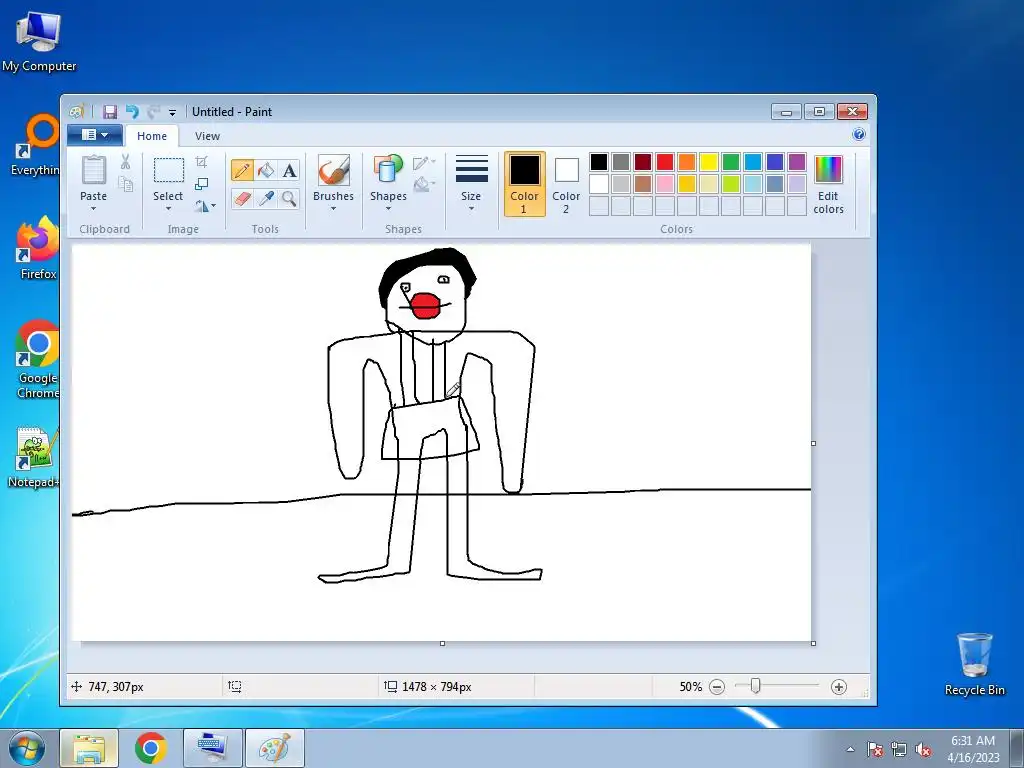Pick the red color swatch
1024x768 pixels.
click(x=665, y=161)
